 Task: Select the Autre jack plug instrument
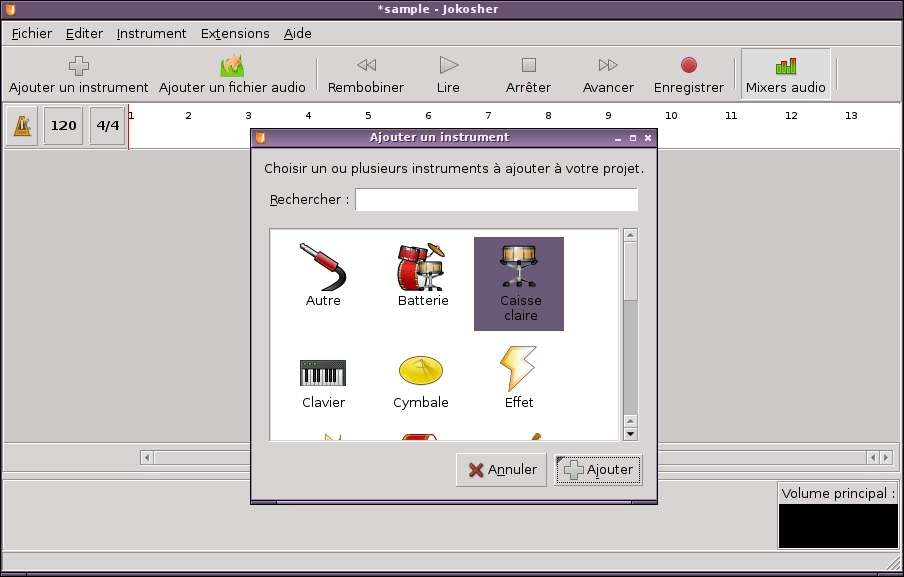point(323,276)
